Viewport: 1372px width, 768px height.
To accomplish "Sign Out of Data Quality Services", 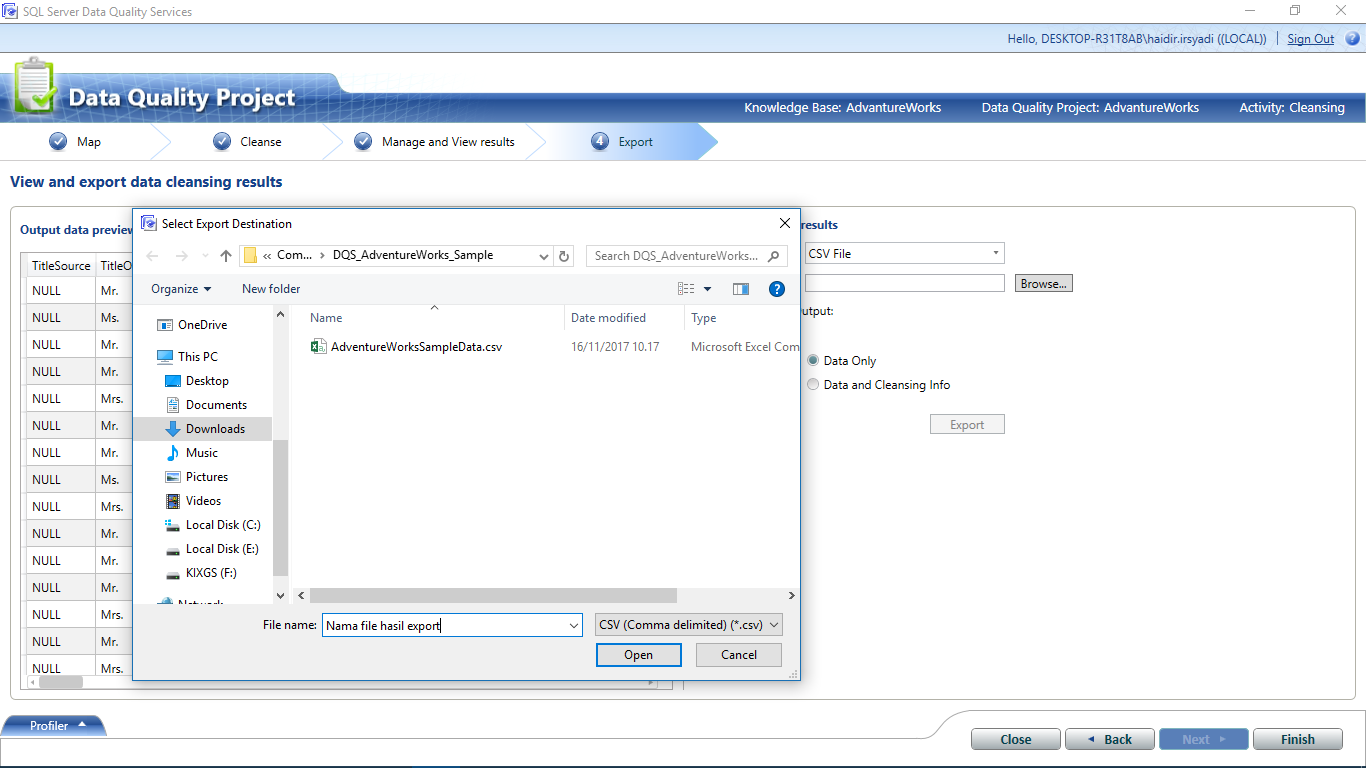I will click(x=1310, y=38).
